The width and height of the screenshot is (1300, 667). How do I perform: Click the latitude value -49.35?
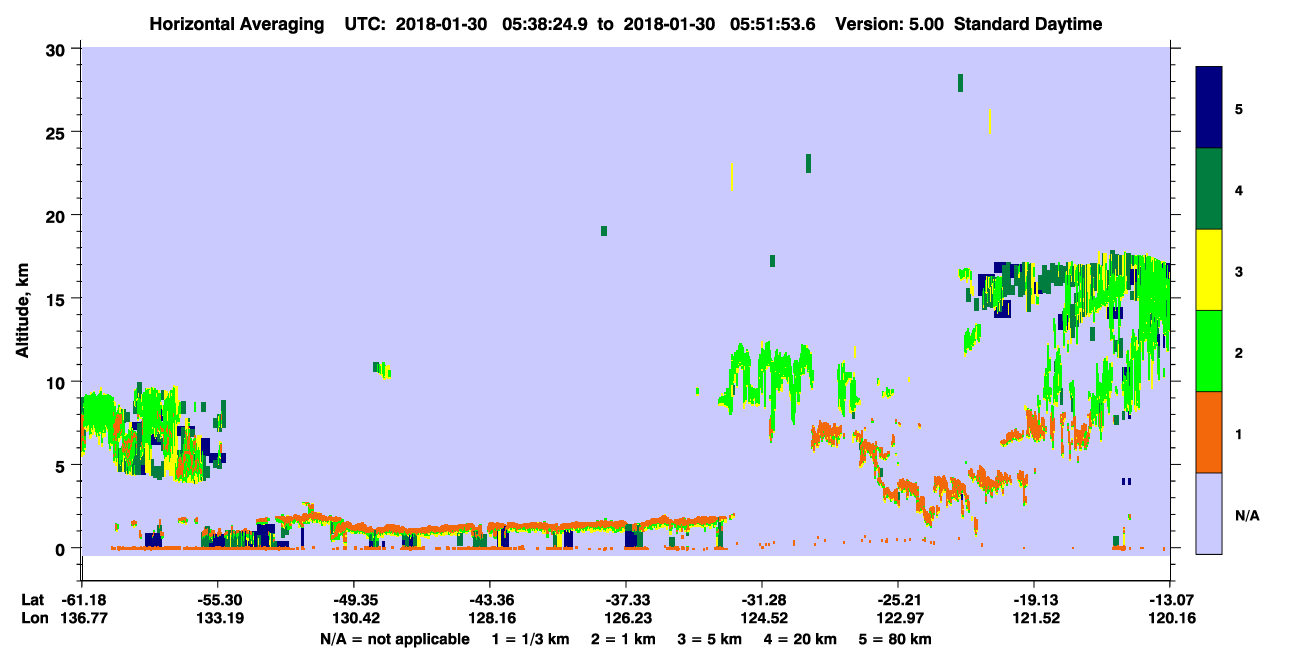[x=353, y=600]
